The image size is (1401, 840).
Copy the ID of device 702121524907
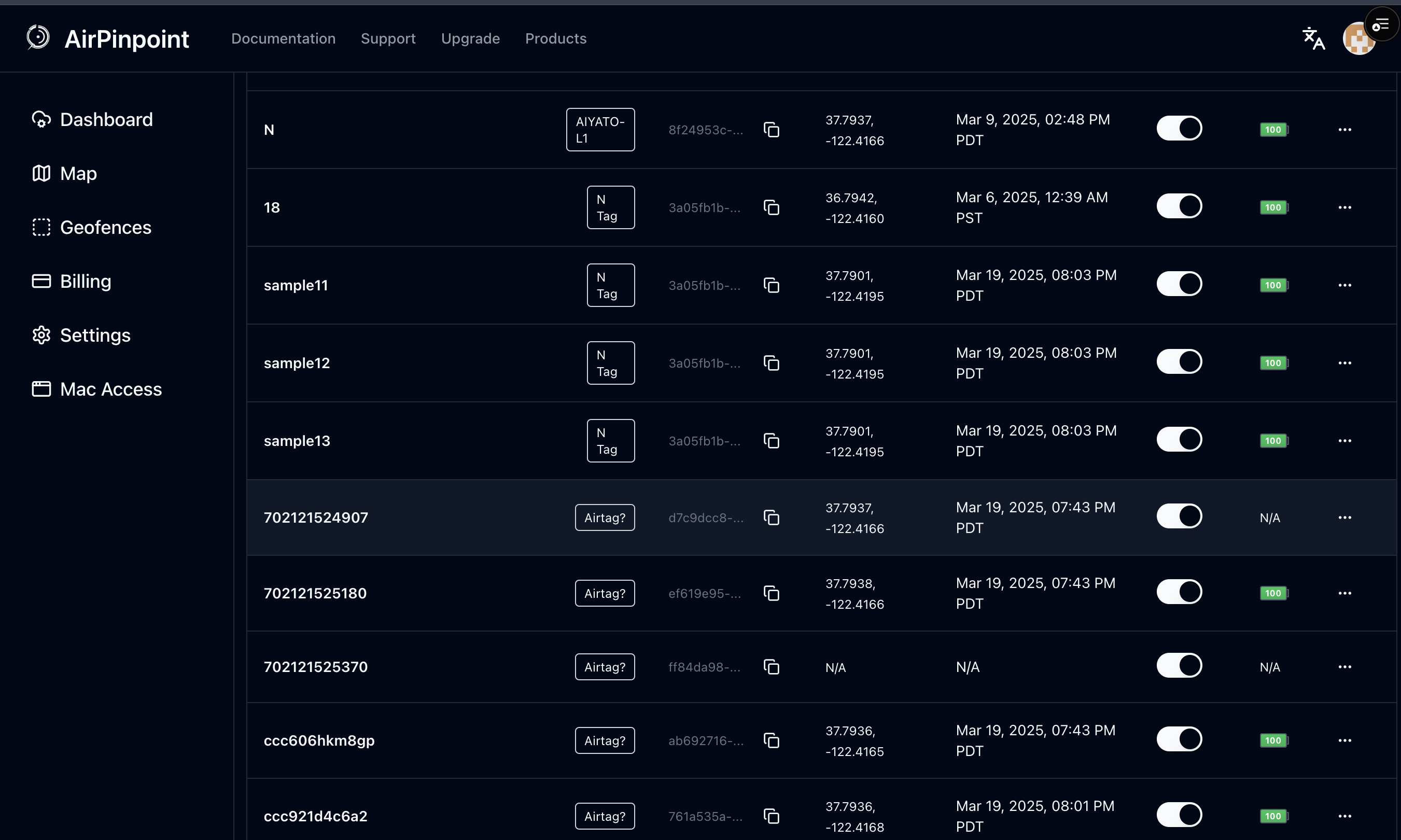tap(772, 517)
